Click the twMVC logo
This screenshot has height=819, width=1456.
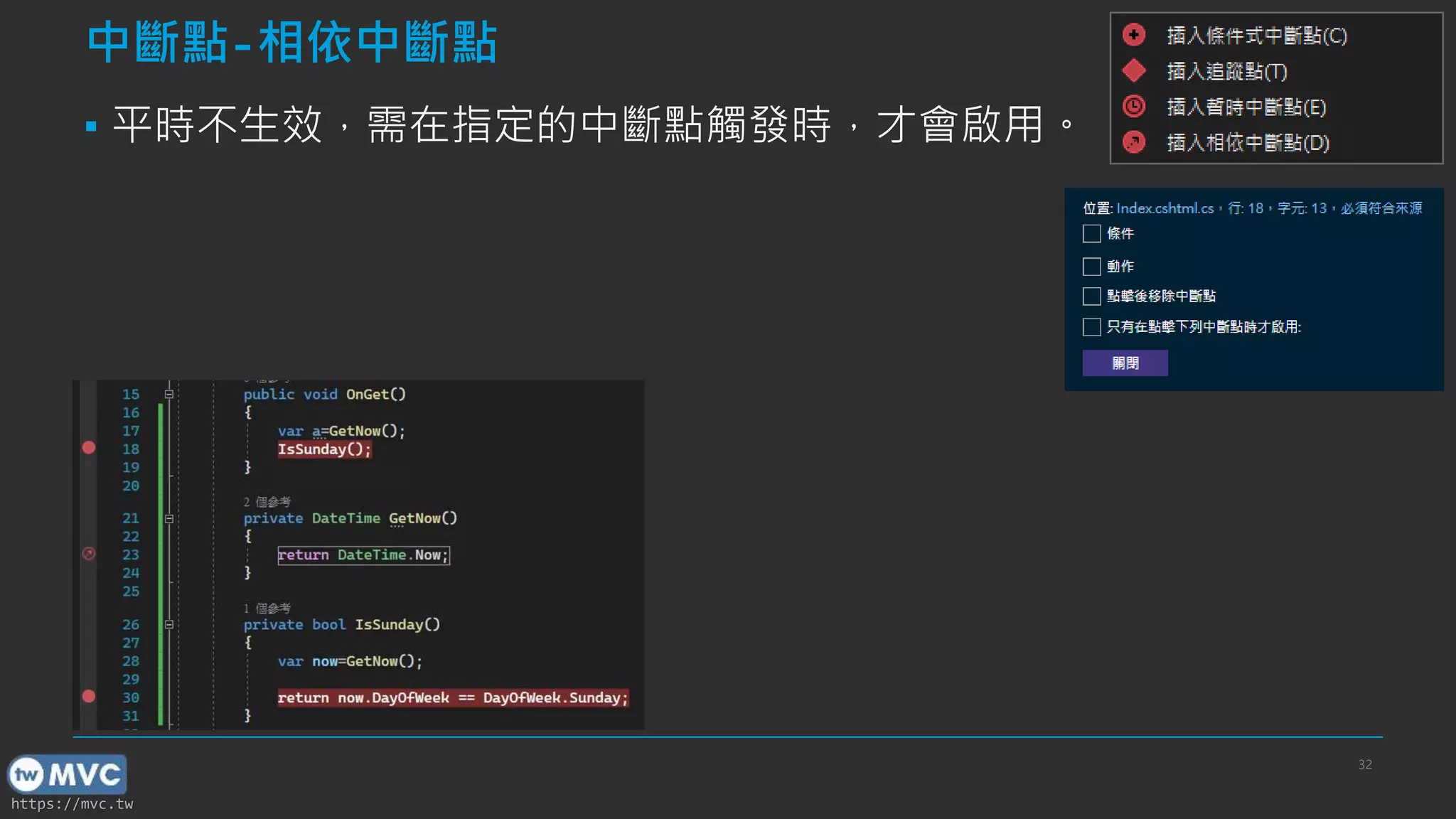click(x=67, y=774)
